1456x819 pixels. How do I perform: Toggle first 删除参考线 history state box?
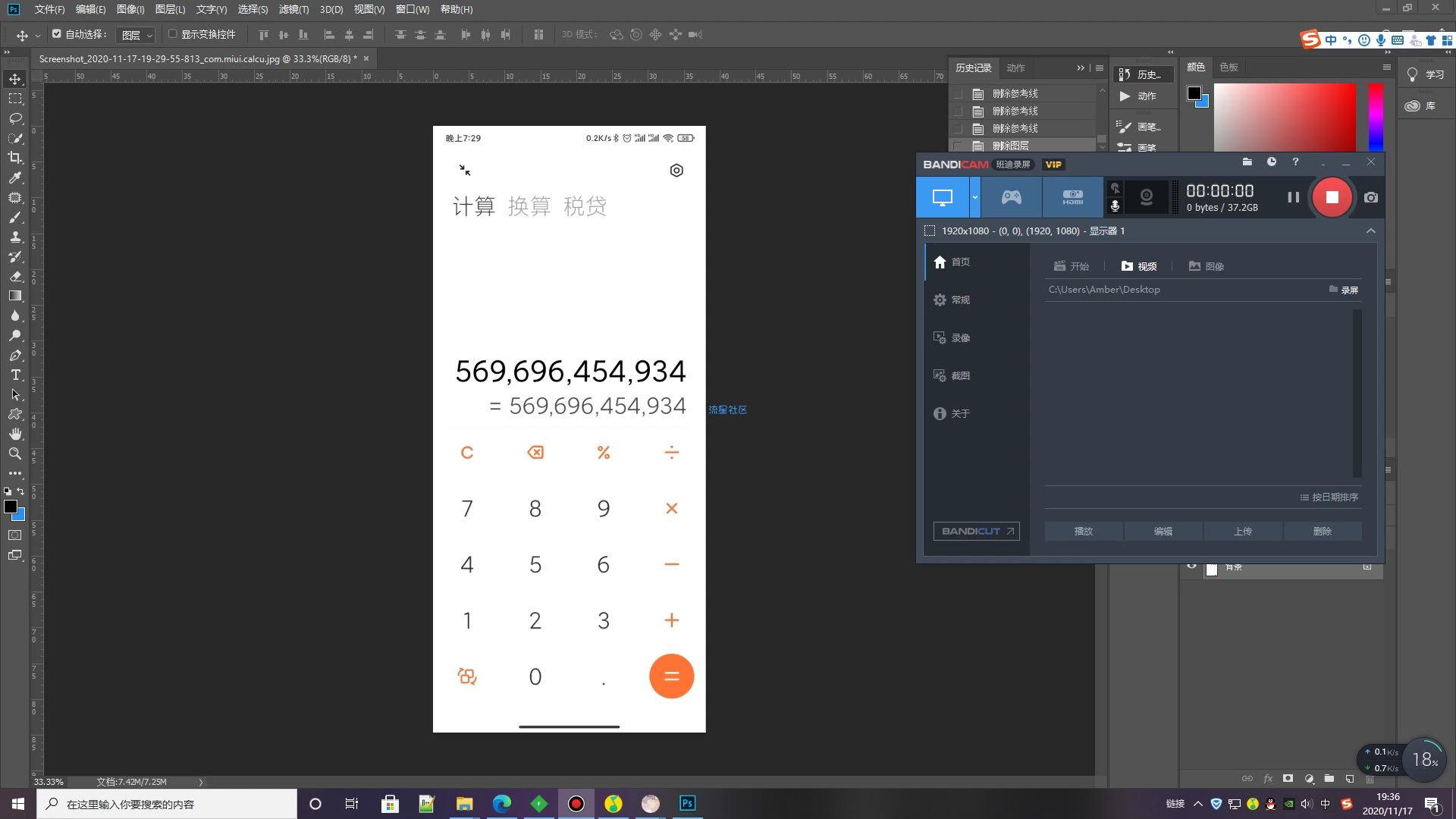tap(959, 93)
